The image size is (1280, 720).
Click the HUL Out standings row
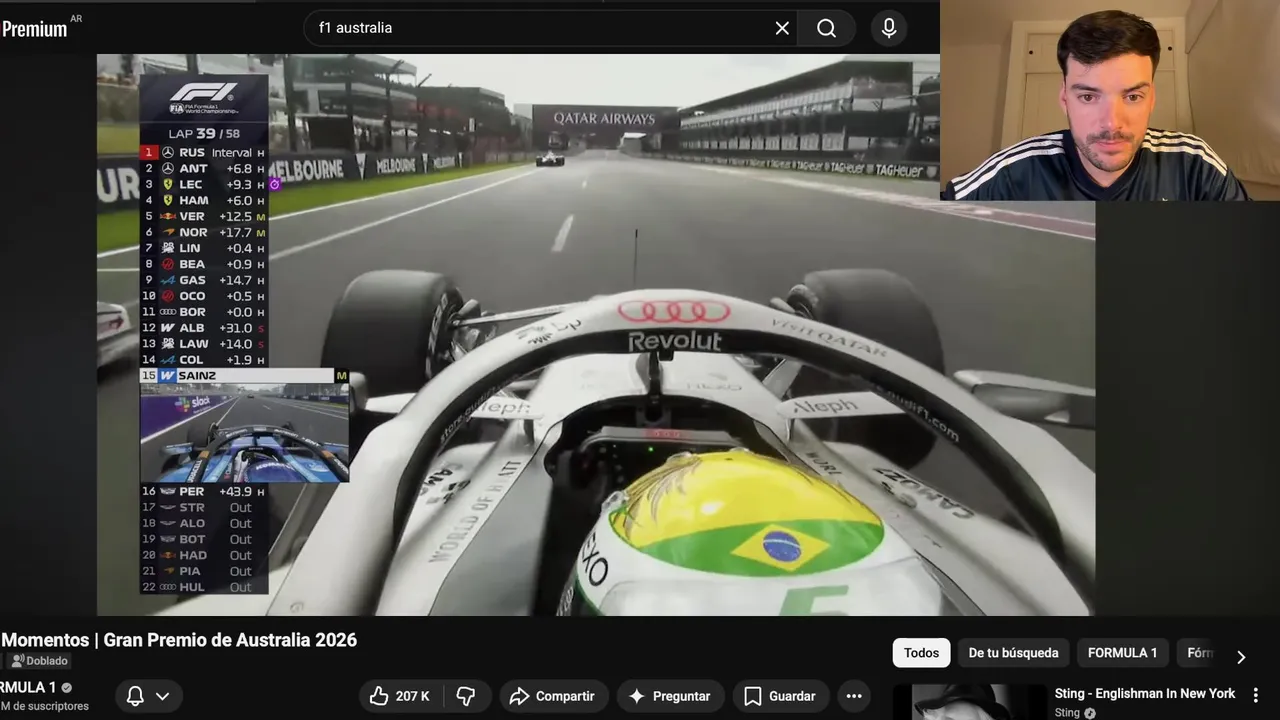pos(204,587)
